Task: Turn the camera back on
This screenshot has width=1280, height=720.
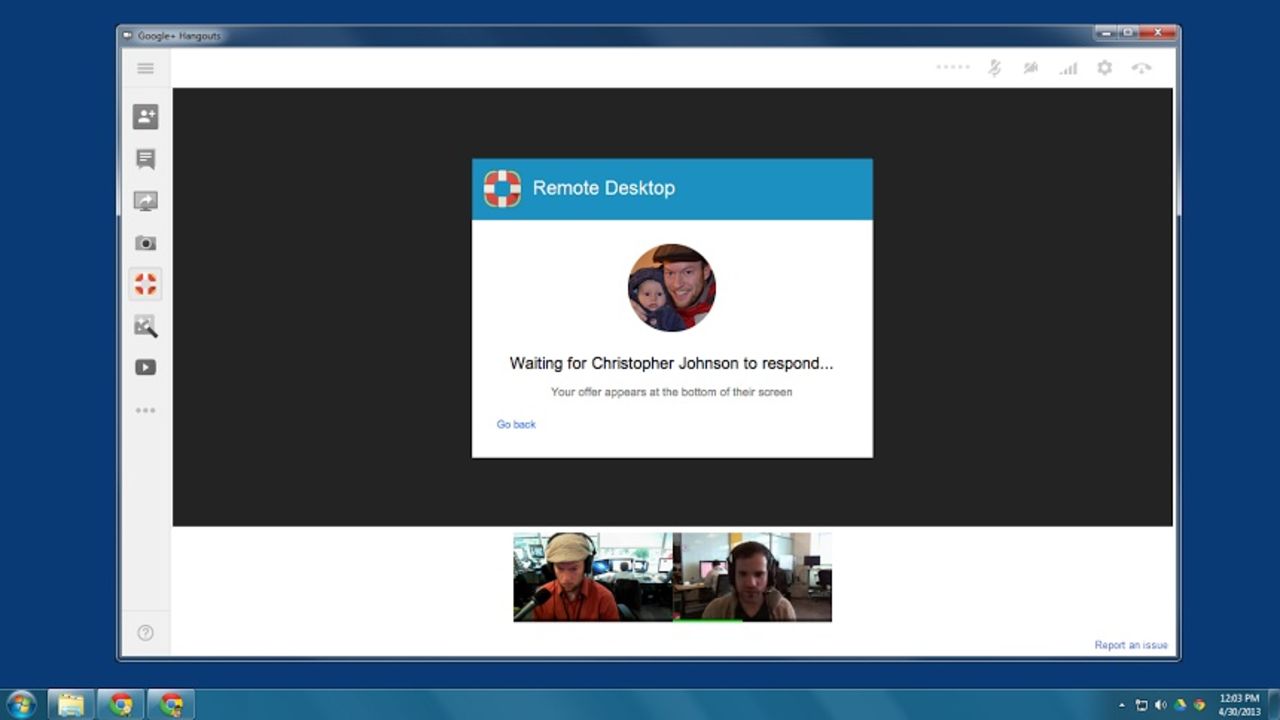Action: [x=1030, y=67]
